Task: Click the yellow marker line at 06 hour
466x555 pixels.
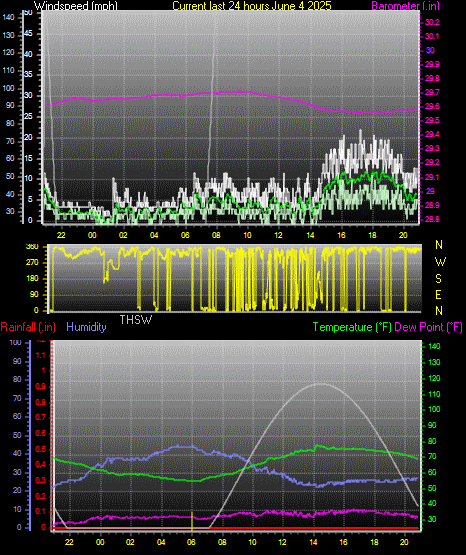Action: click(x=192, y=522)
